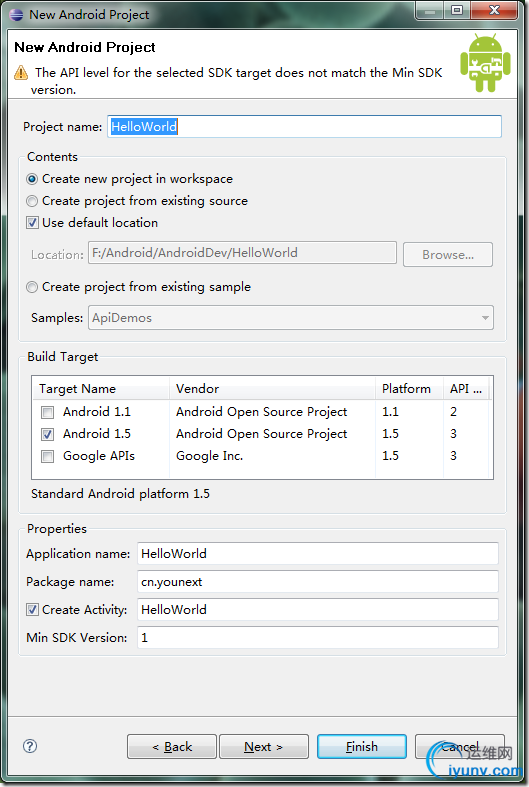The width and height of the screenshot is (529, 787).
Task: Click the Package name field cn.younext
Action: coord(318,582)
